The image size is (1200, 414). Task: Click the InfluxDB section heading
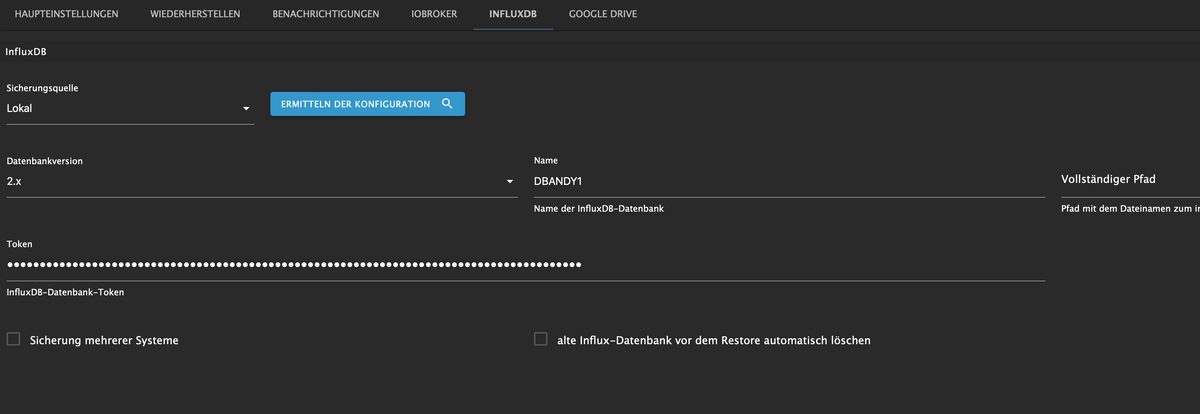click(26, 51)
